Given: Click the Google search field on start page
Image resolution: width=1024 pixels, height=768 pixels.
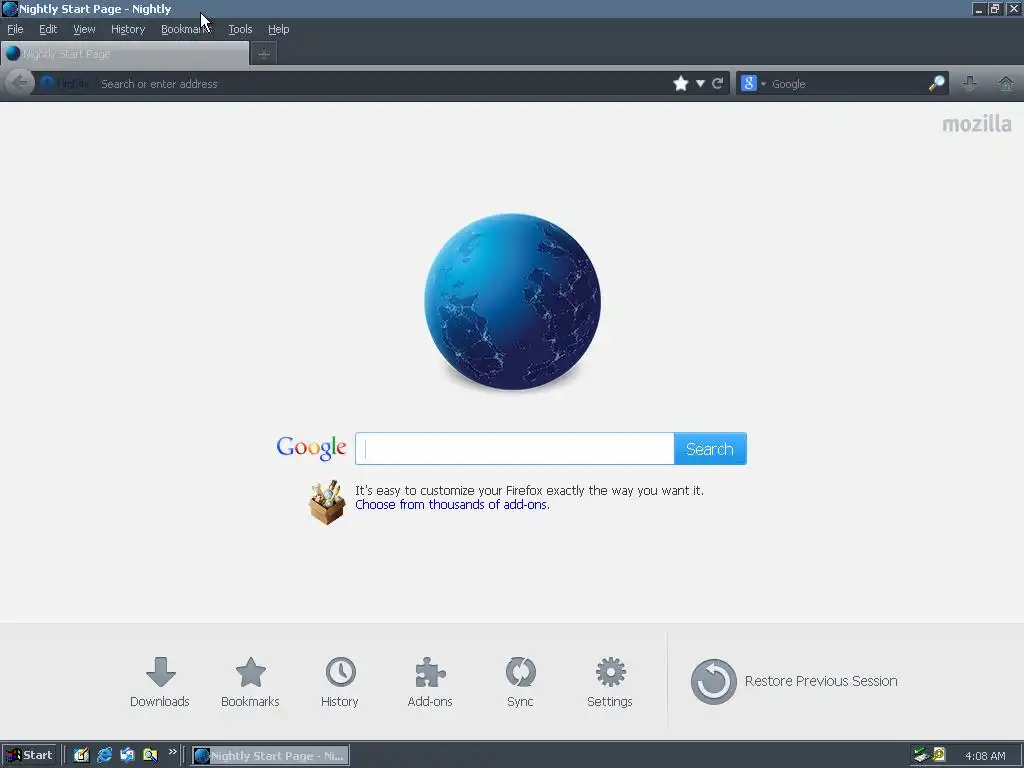Looking at the screenshot, I should [x=515, y=449].
